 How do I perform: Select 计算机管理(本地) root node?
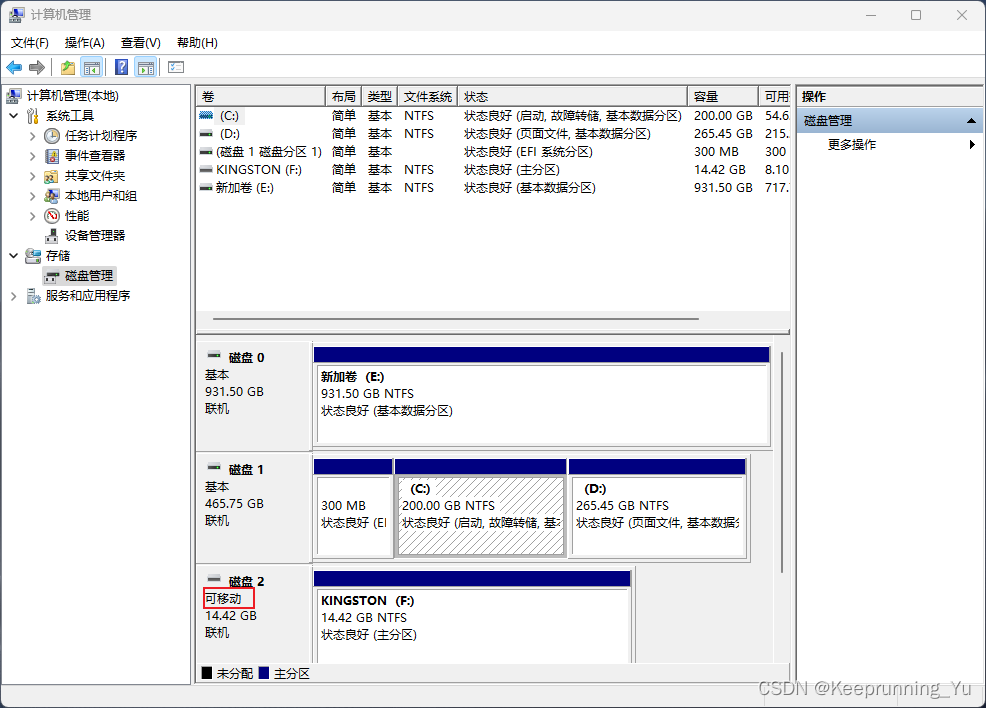pos(72,96)
